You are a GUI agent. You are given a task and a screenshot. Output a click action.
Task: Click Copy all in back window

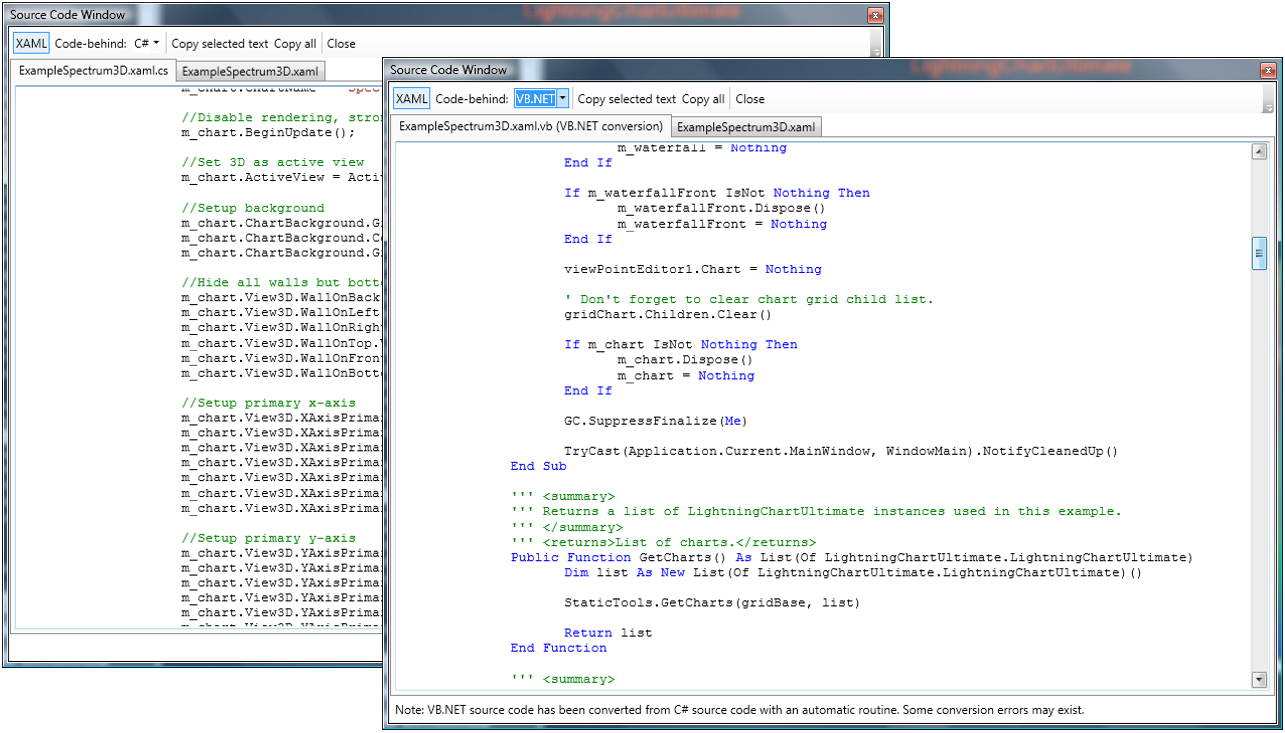click(295, 43)
